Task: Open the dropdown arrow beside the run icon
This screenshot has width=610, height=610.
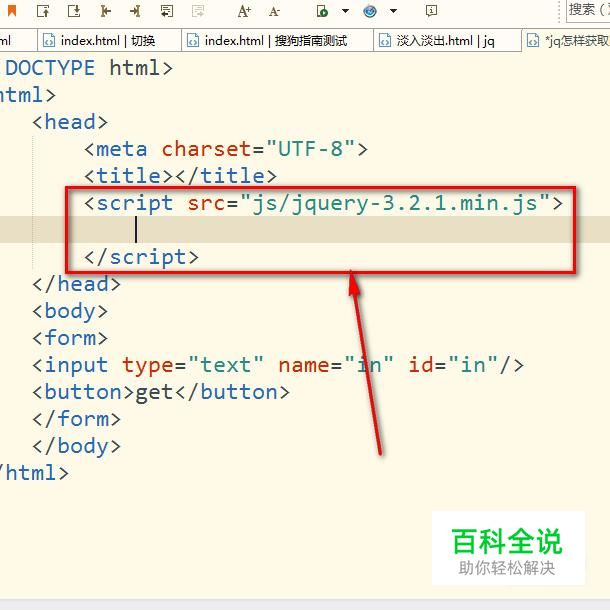Action: (x=345, y=11)
